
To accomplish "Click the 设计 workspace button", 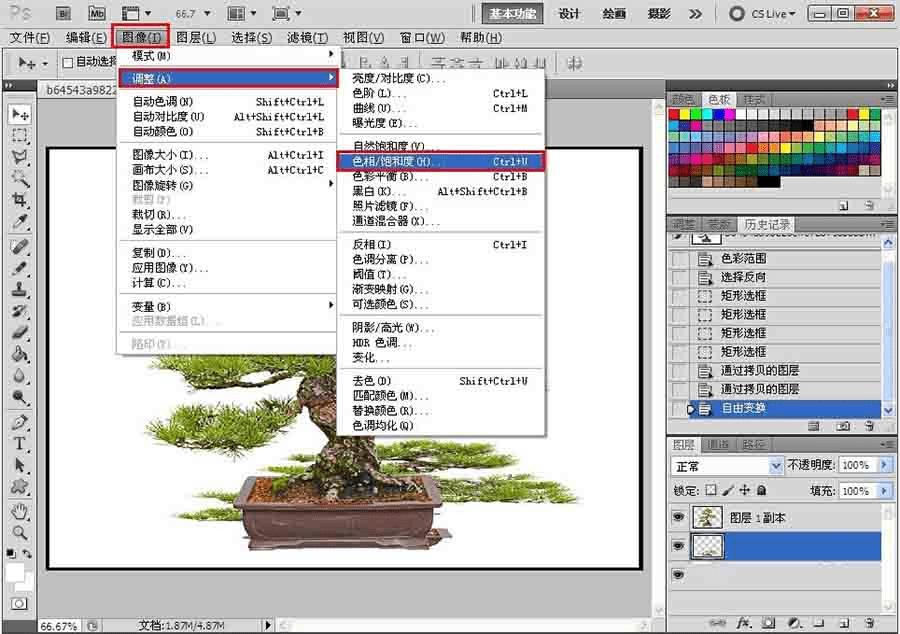I will click(569, 14).
